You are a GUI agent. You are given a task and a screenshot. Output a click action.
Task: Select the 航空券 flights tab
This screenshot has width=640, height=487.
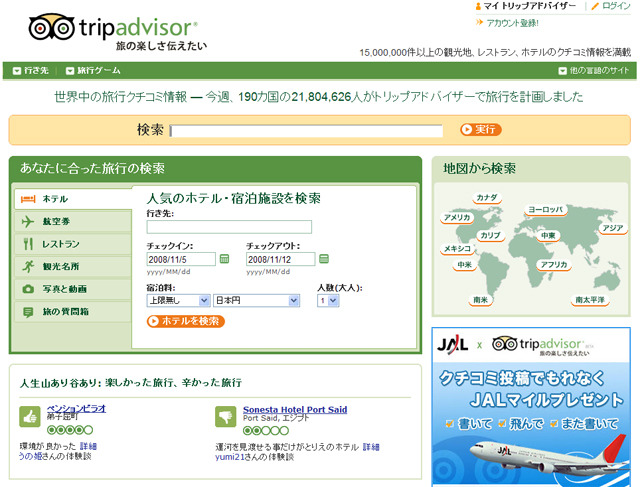tap(73, 222)
